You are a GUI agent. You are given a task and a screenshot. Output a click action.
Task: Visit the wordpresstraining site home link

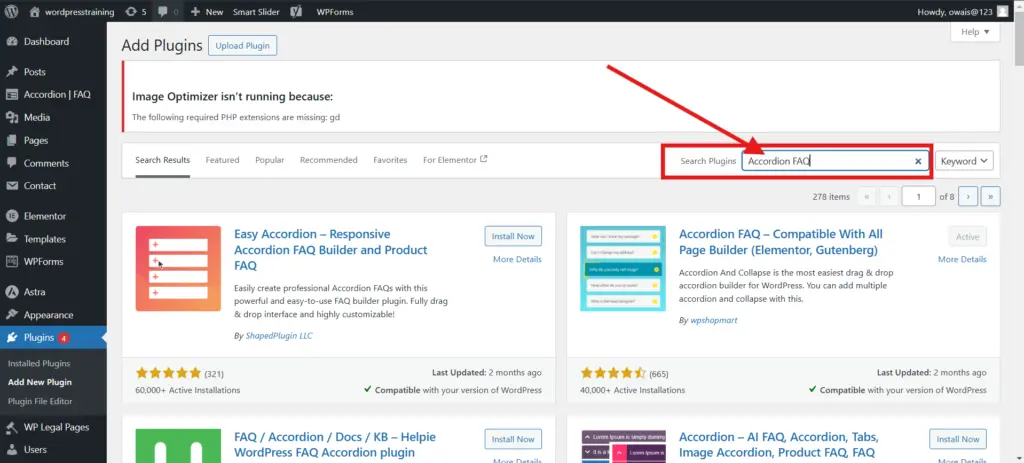coord(72,12)
